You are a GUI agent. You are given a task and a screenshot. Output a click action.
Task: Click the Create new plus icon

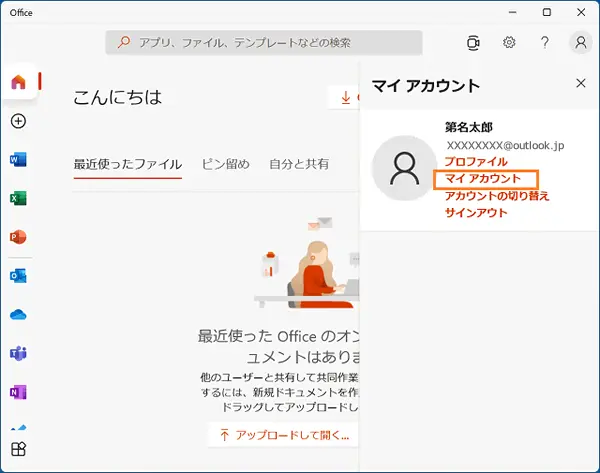point(18,121)
